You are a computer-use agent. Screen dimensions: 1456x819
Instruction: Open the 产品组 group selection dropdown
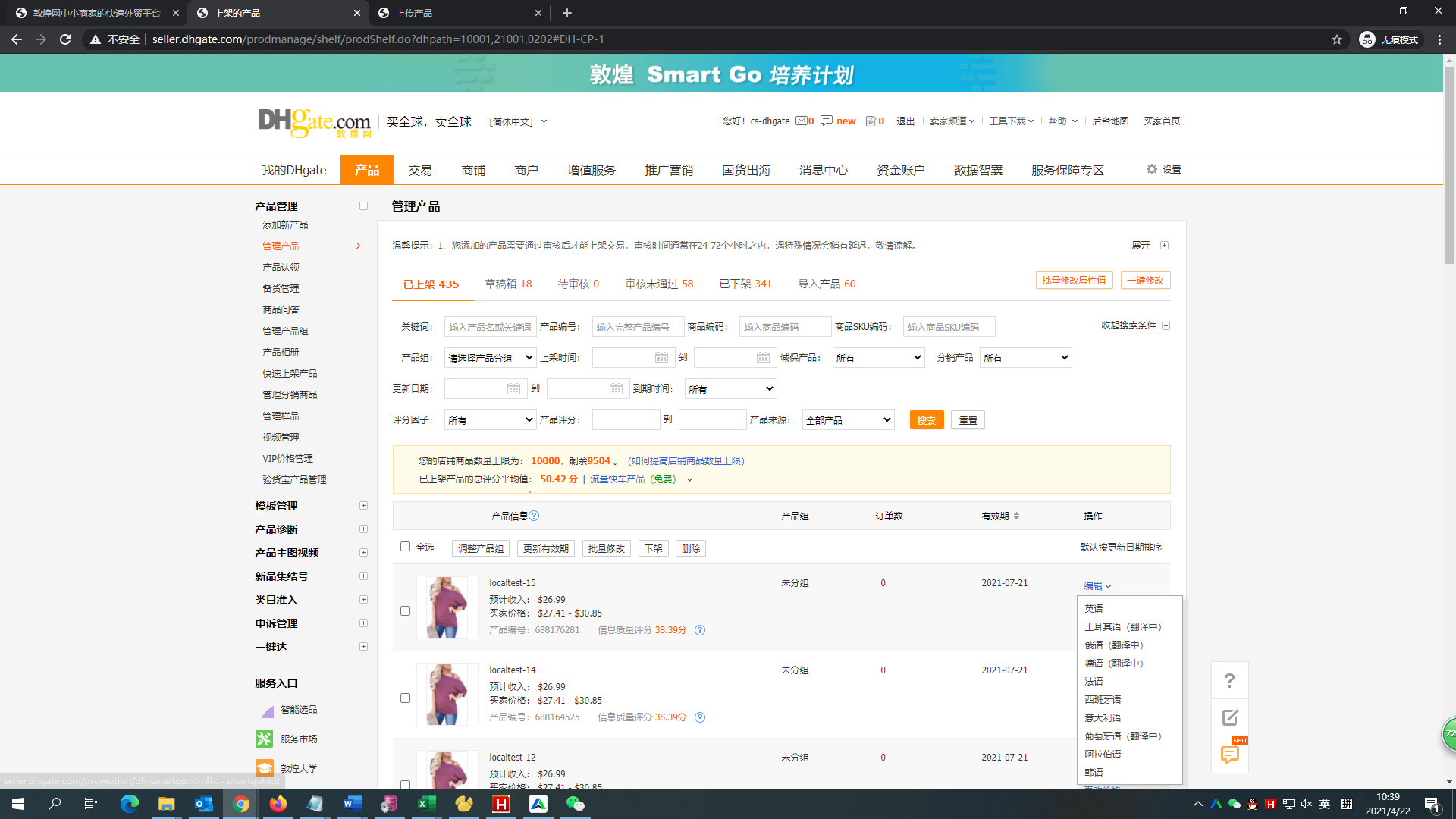point(490,358)
